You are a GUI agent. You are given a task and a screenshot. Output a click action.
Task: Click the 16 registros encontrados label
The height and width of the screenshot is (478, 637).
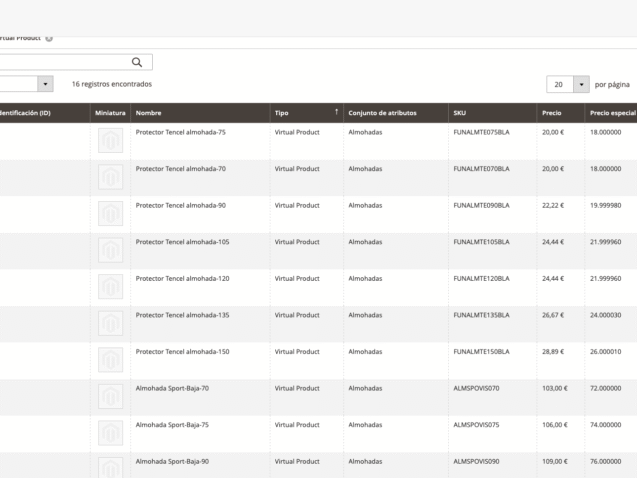[112, 84]
